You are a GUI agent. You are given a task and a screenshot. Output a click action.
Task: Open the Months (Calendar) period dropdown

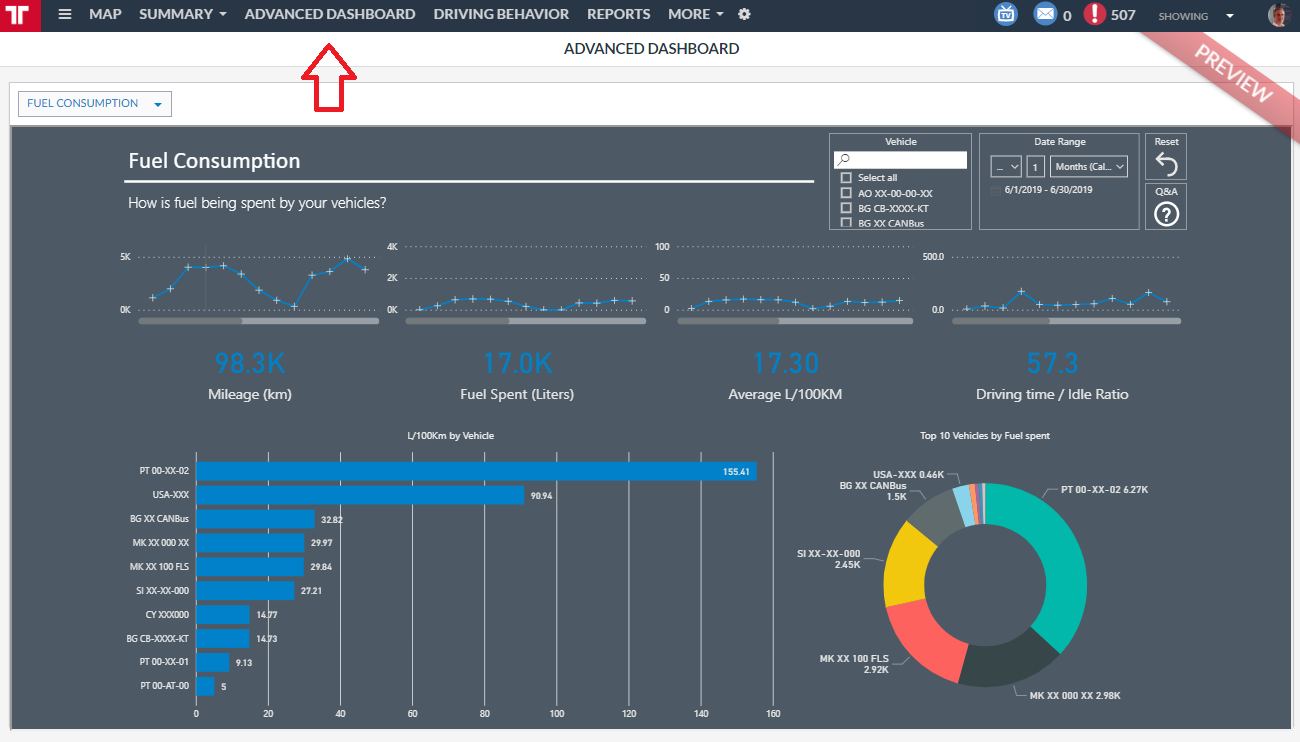point(1088,167)
